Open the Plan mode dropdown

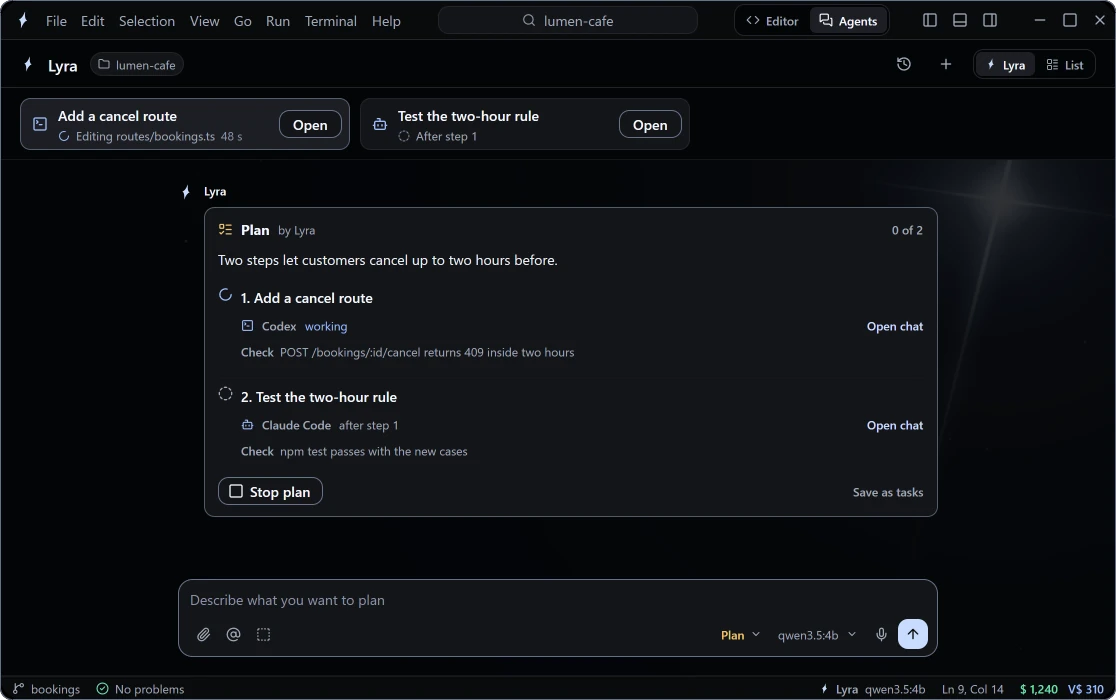[x=740, y=635]
